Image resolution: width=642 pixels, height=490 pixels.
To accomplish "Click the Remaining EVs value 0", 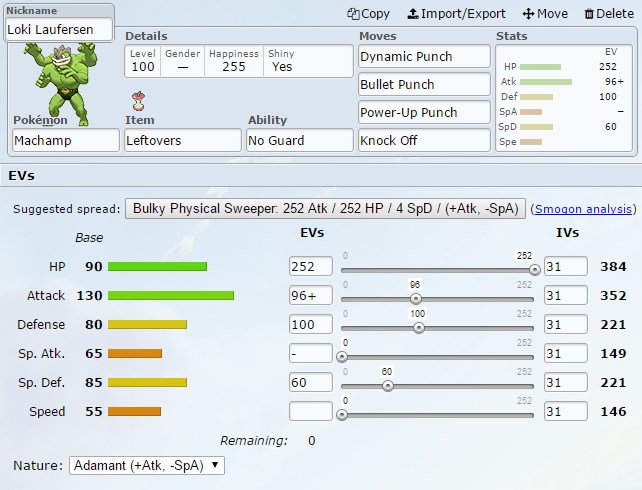I will pyautogui.click(x=312, y=441).
